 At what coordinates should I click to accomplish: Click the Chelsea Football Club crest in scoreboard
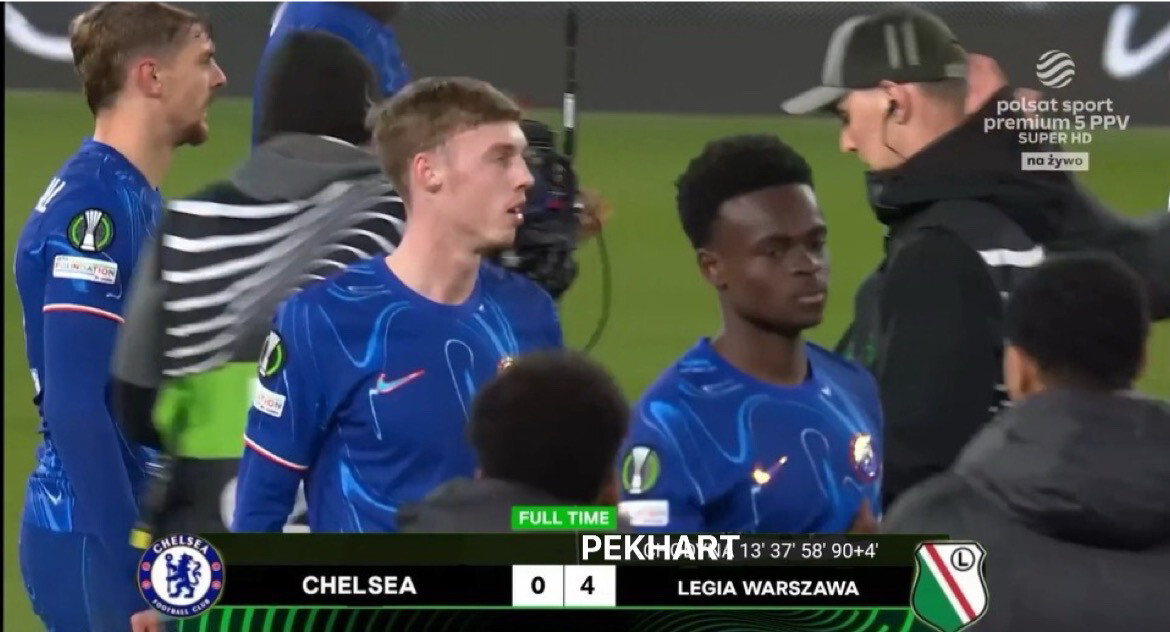(x=181, y=575)
